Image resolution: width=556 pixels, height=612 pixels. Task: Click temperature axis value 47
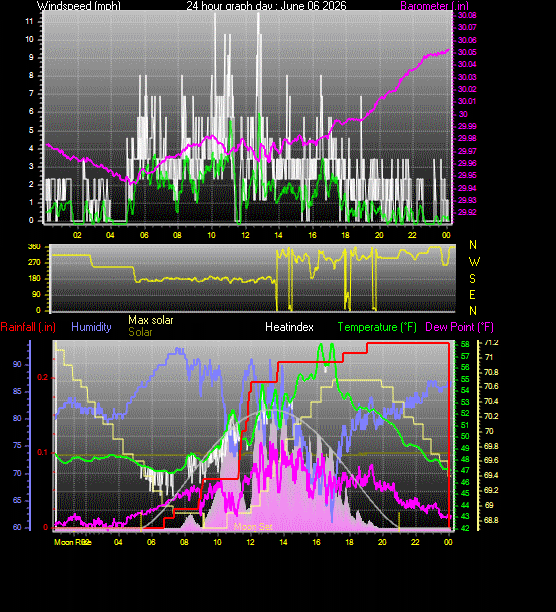pos(465,471)
